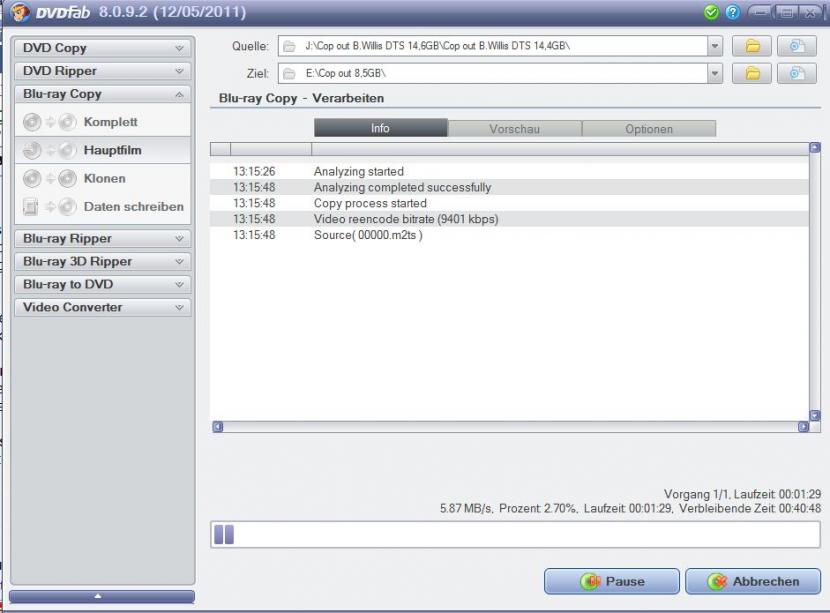Expand the DVD Copy section

102,48
